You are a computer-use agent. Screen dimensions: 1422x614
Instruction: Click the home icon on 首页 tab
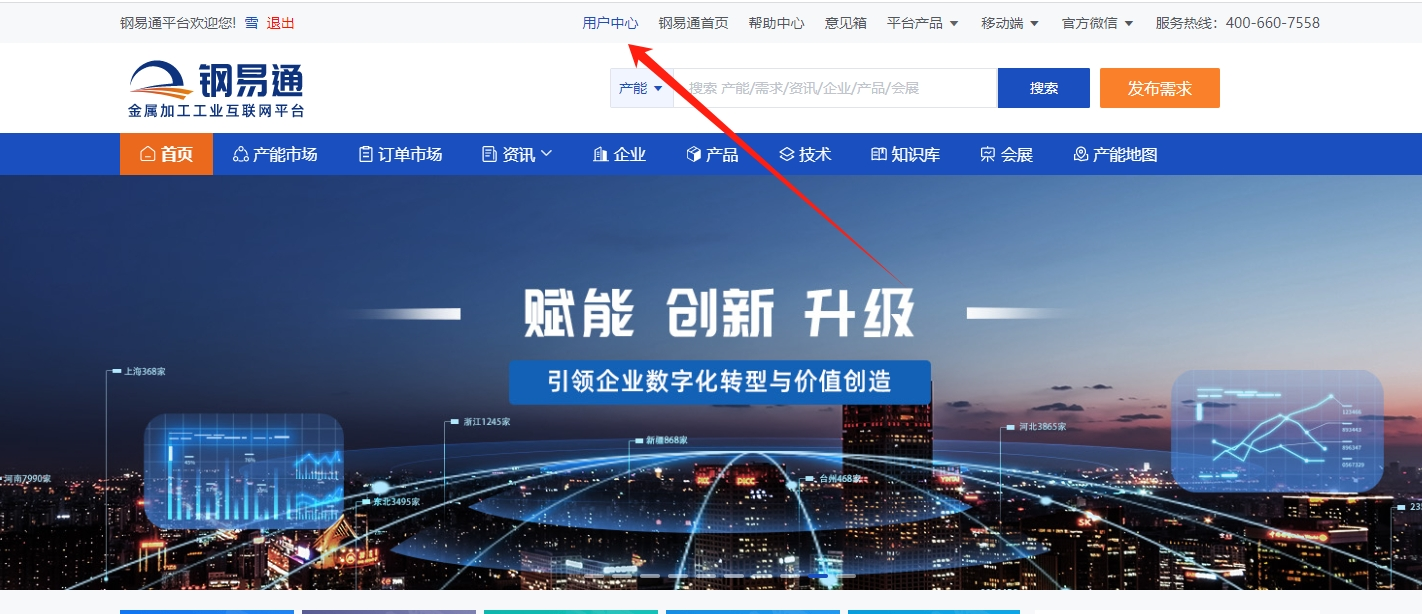pos(148,155)
